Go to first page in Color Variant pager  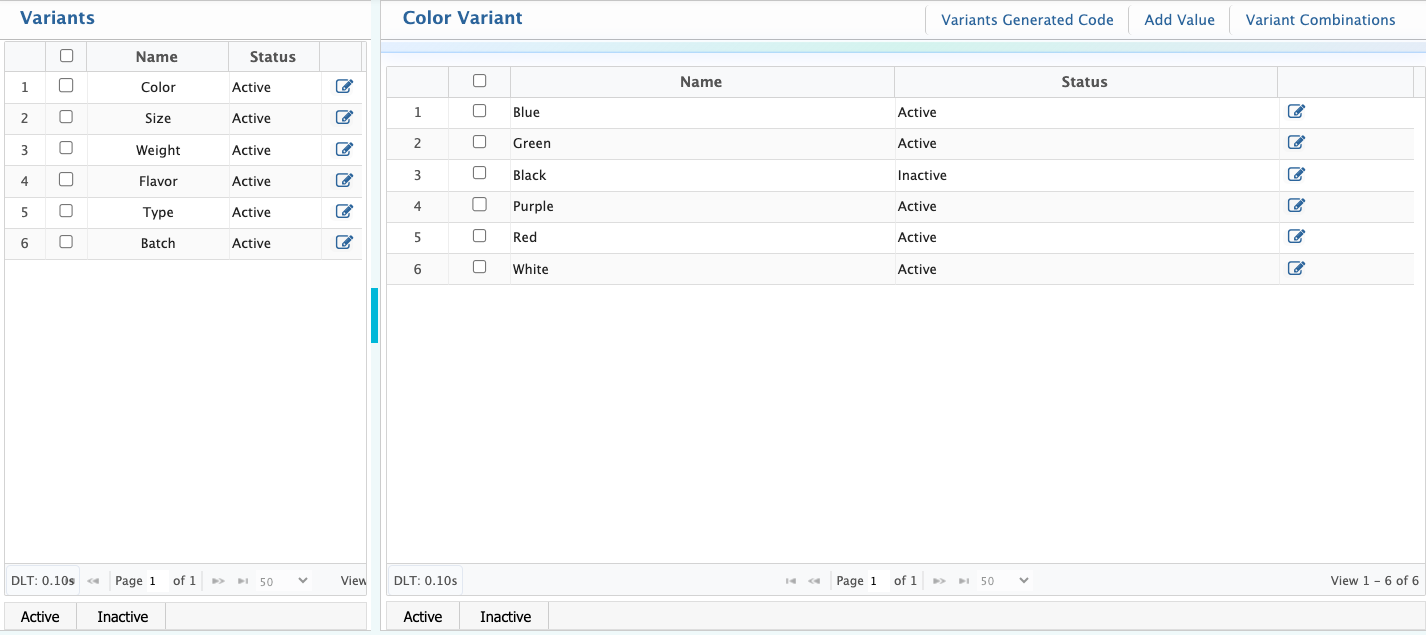pyautogui.click(x=791, y=581)
